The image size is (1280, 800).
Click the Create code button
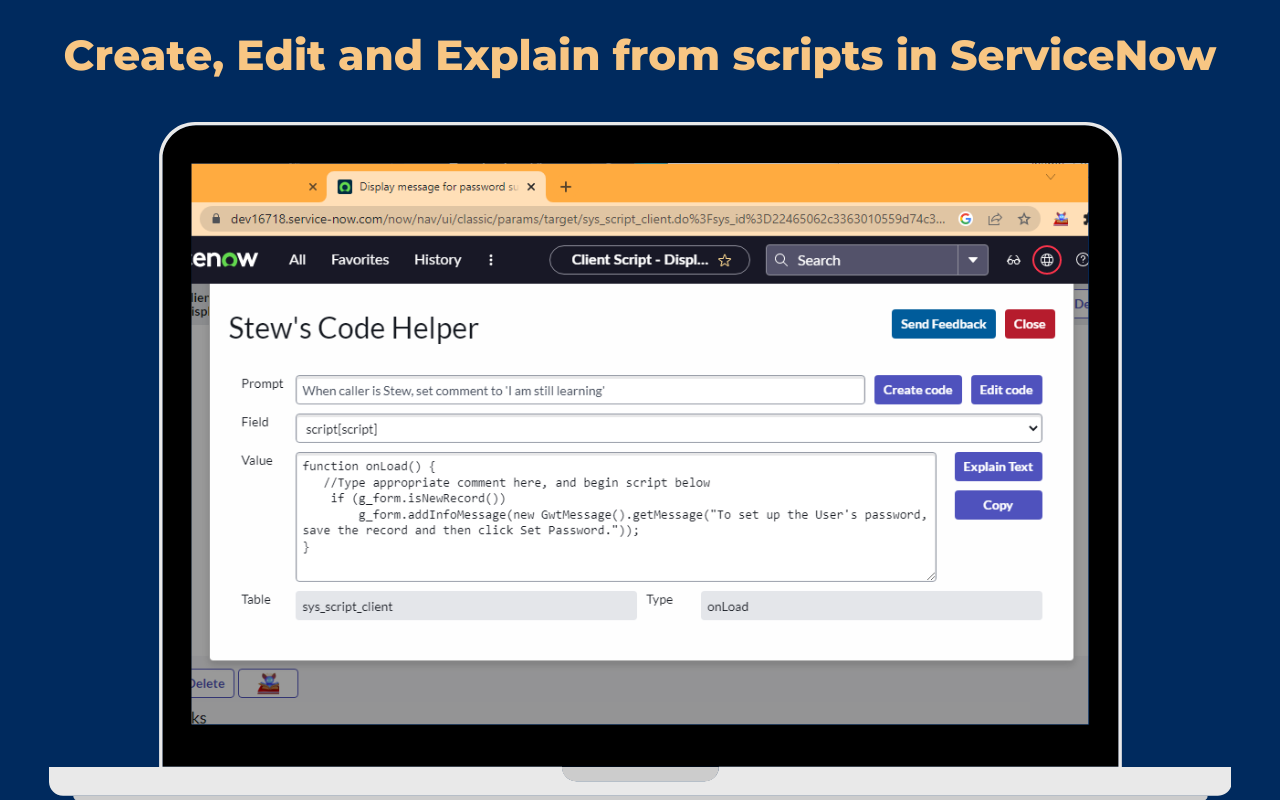click(917, 390)
